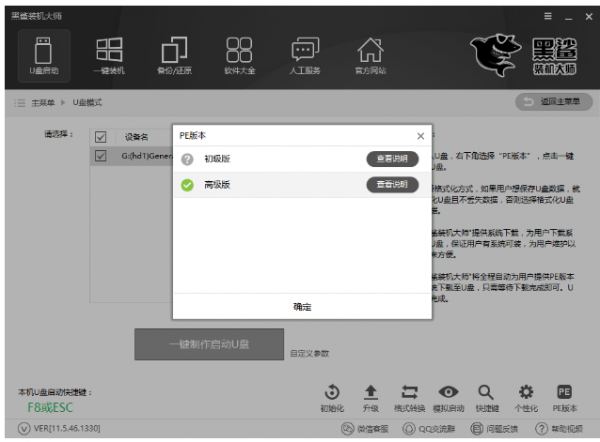The image size is (600, 442).
Task: Select the 初级版 PE option
Action: [302, 159]
